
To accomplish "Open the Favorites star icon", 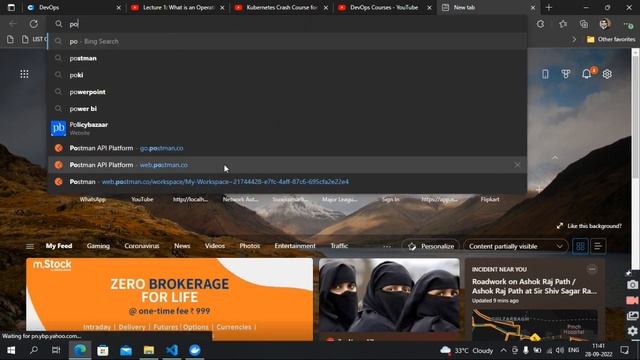I will tap(563, 24).
